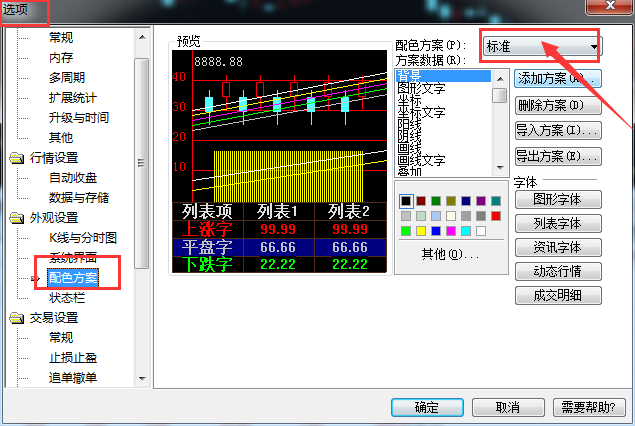Open the 图形字体 font settings
This screenshot has width=635, height=426.
(558, 199)
